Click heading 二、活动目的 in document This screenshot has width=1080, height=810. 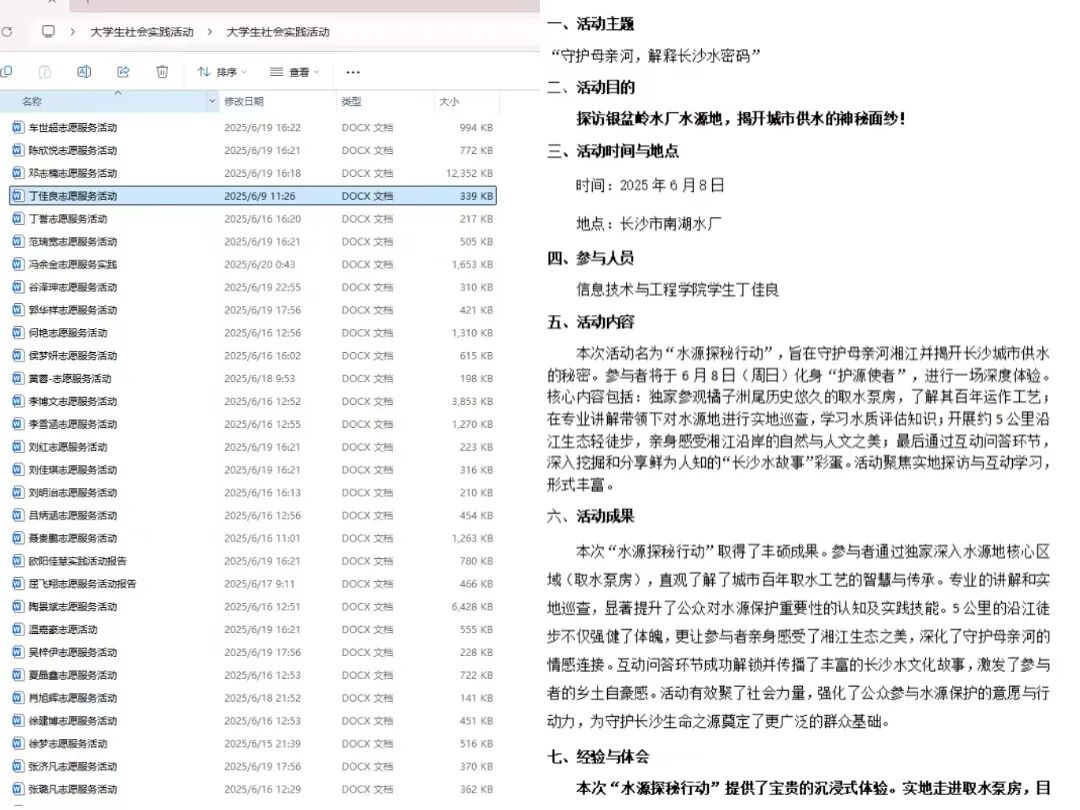tap(590, 87)
